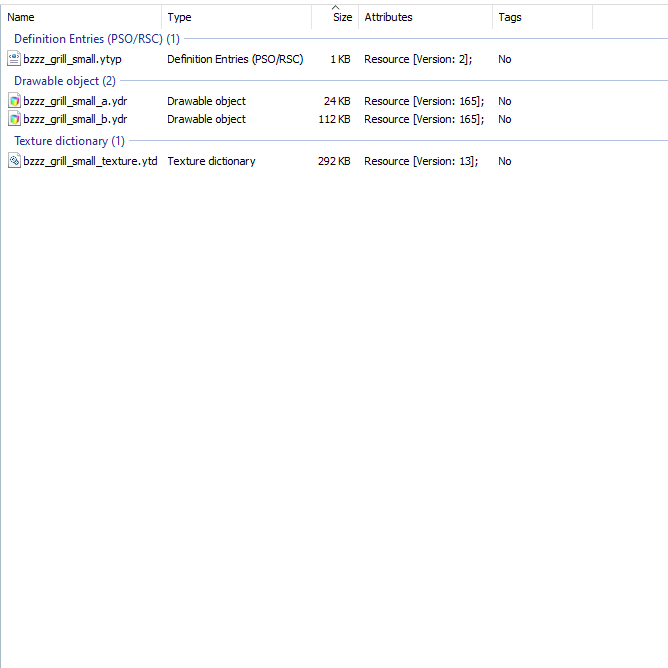Click the Tags value No for bzzz_grill_small_texture.ytd
The image size is (668, 668).
click(505, 161)
